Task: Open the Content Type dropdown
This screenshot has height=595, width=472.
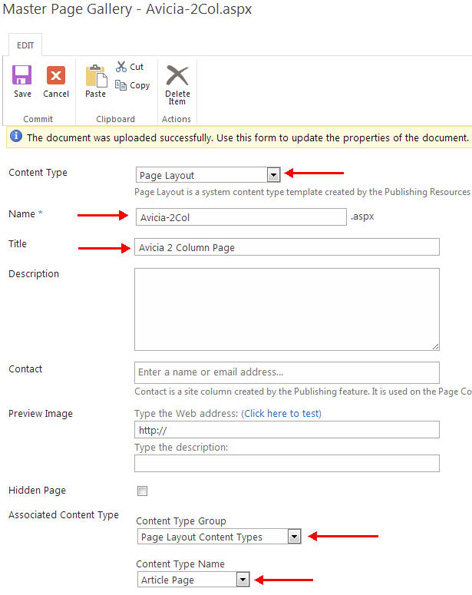Action: [208, 175]
